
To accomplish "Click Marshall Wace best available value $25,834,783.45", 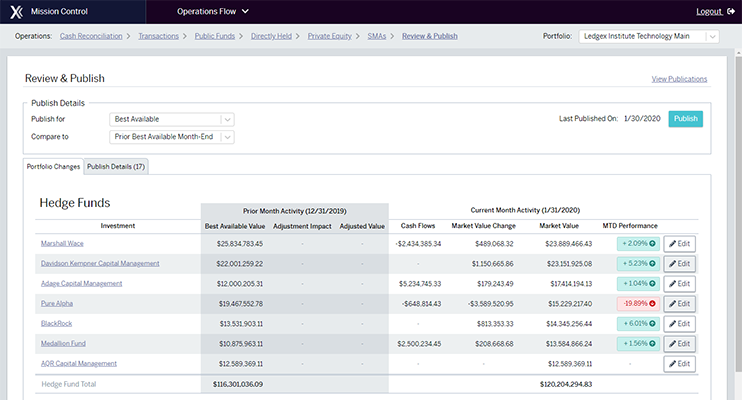I will click(239, 244).
